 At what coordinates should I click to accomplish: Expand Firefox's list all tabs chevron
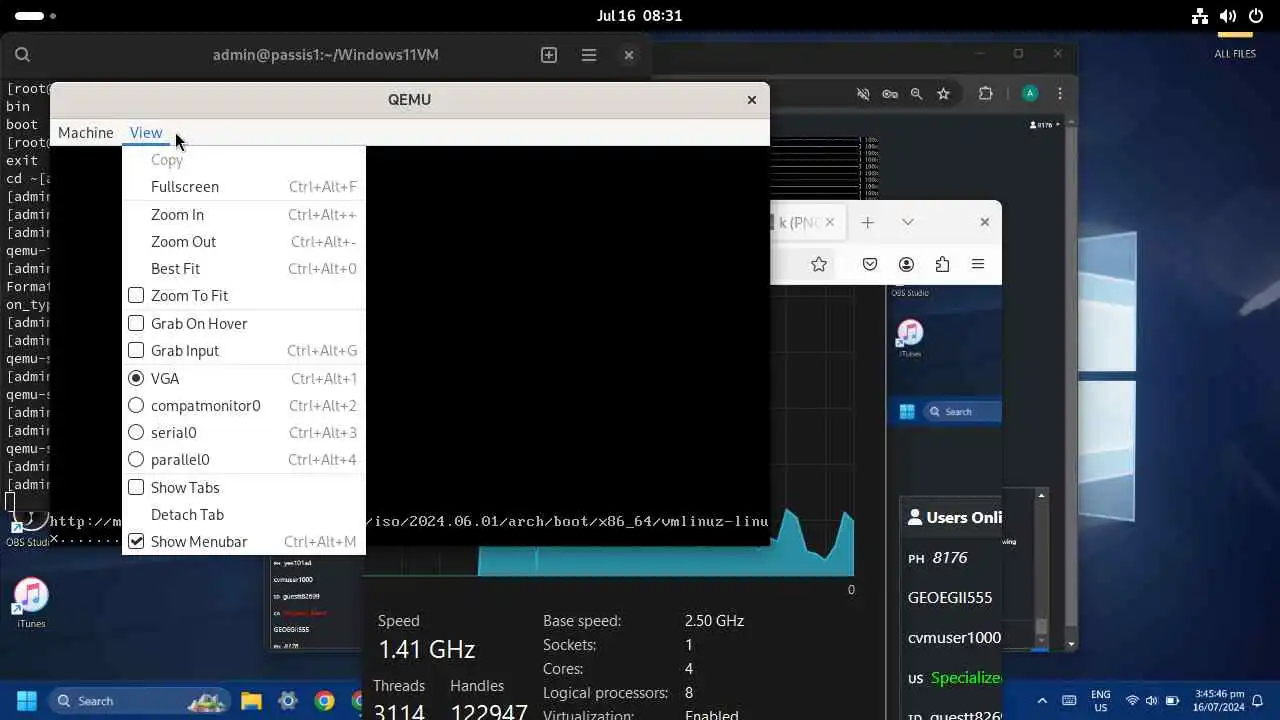click(908, 222)
